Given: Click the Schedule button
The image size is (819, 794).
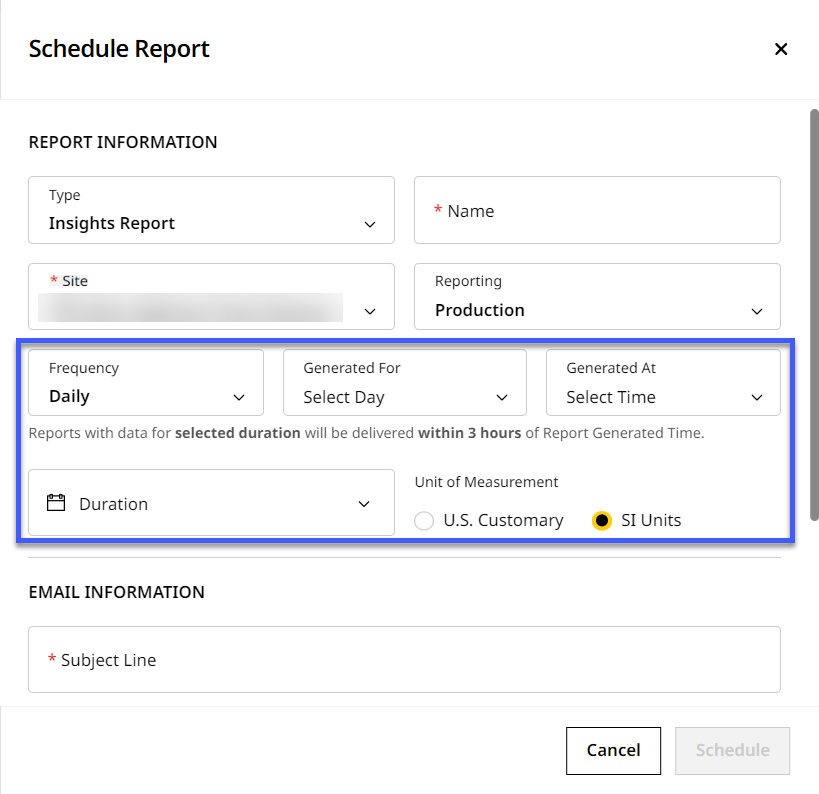Looking at the screenshot, I should (x=732, y=750).
